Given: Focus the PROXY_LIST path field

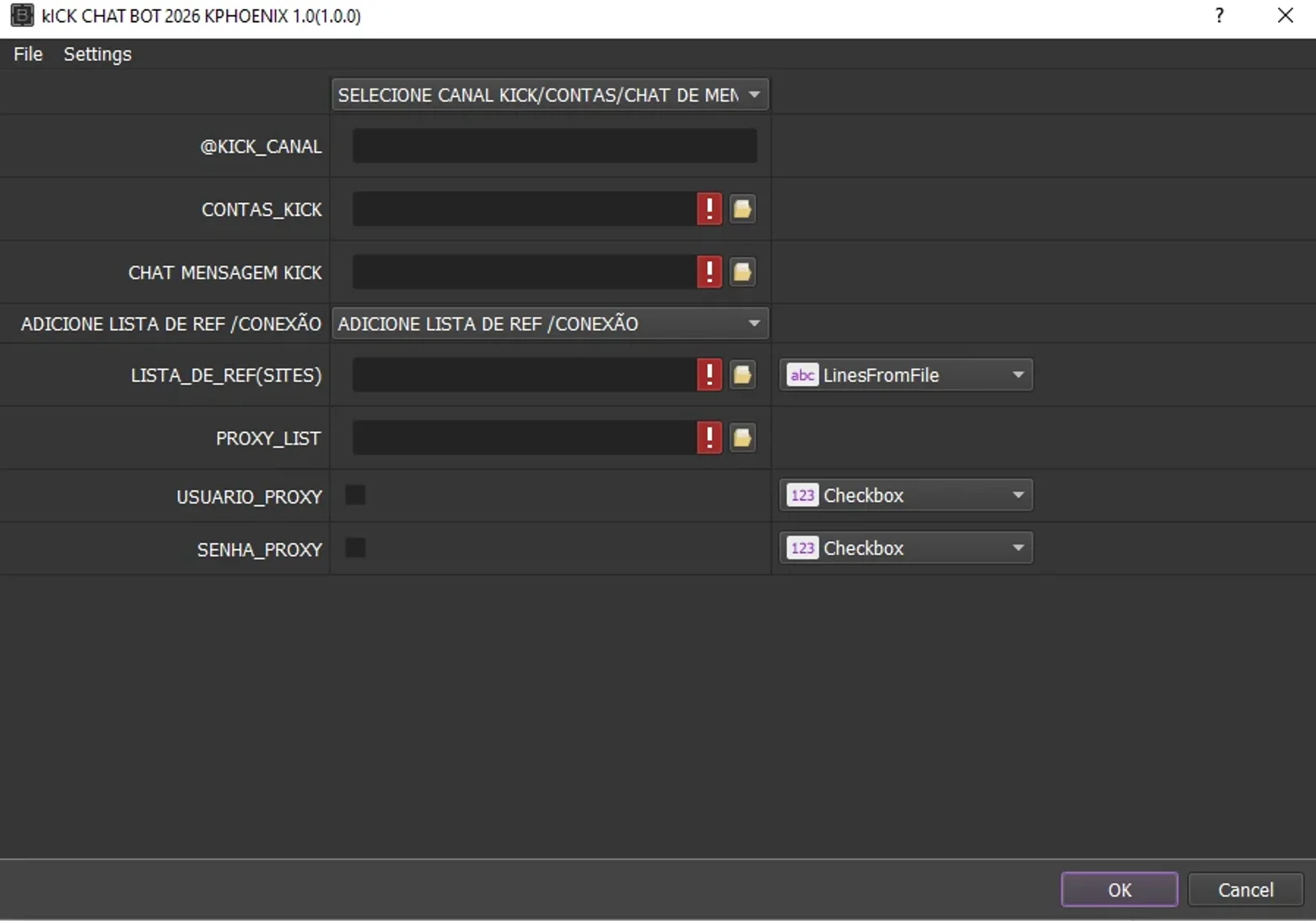Looking at the screenshot, I should (525, 438).
